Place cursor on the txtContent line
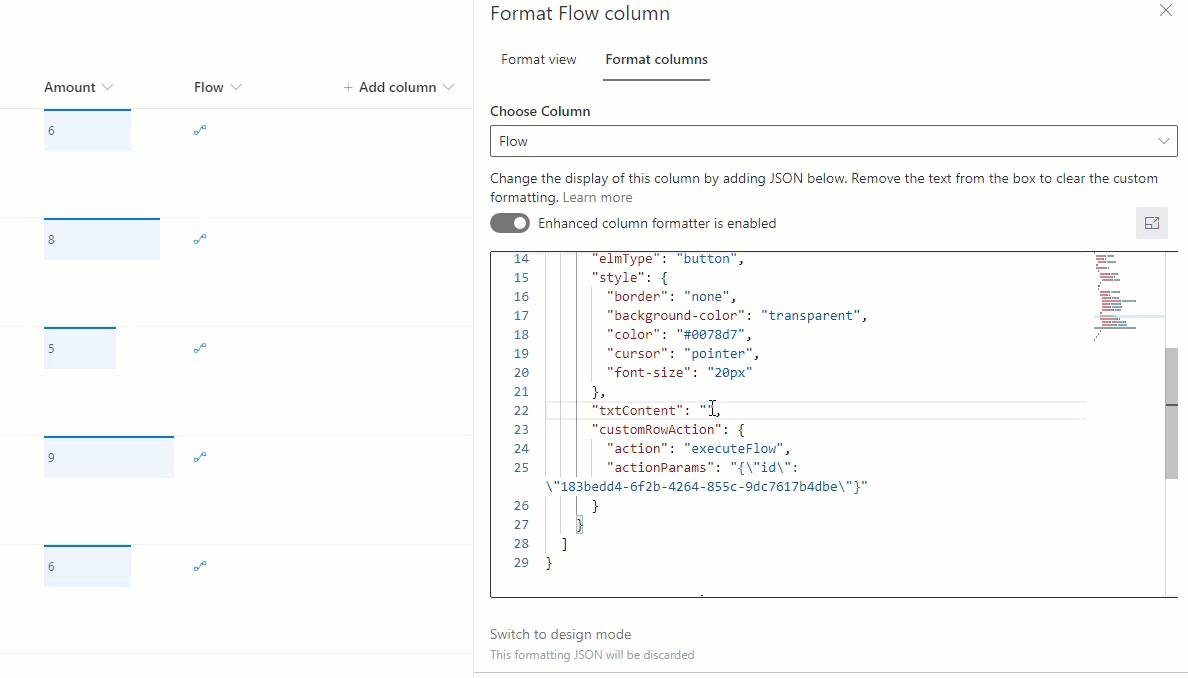Screen dimensions: 1188x678 [x=800, y=410]
